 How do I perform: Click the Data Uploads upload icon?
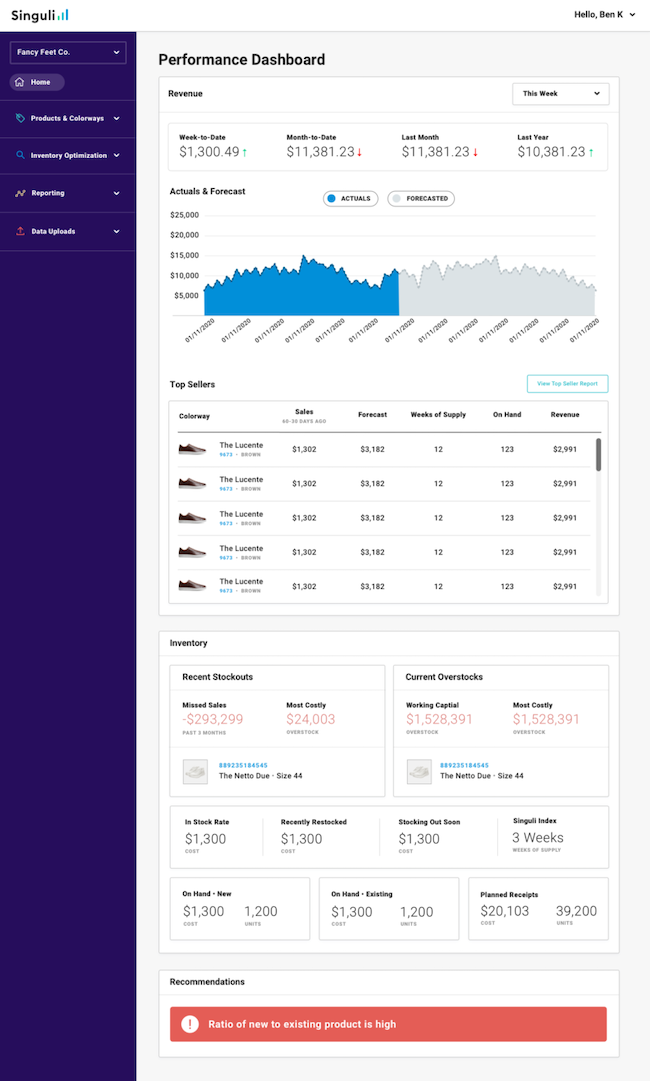[x=20, y=231]
